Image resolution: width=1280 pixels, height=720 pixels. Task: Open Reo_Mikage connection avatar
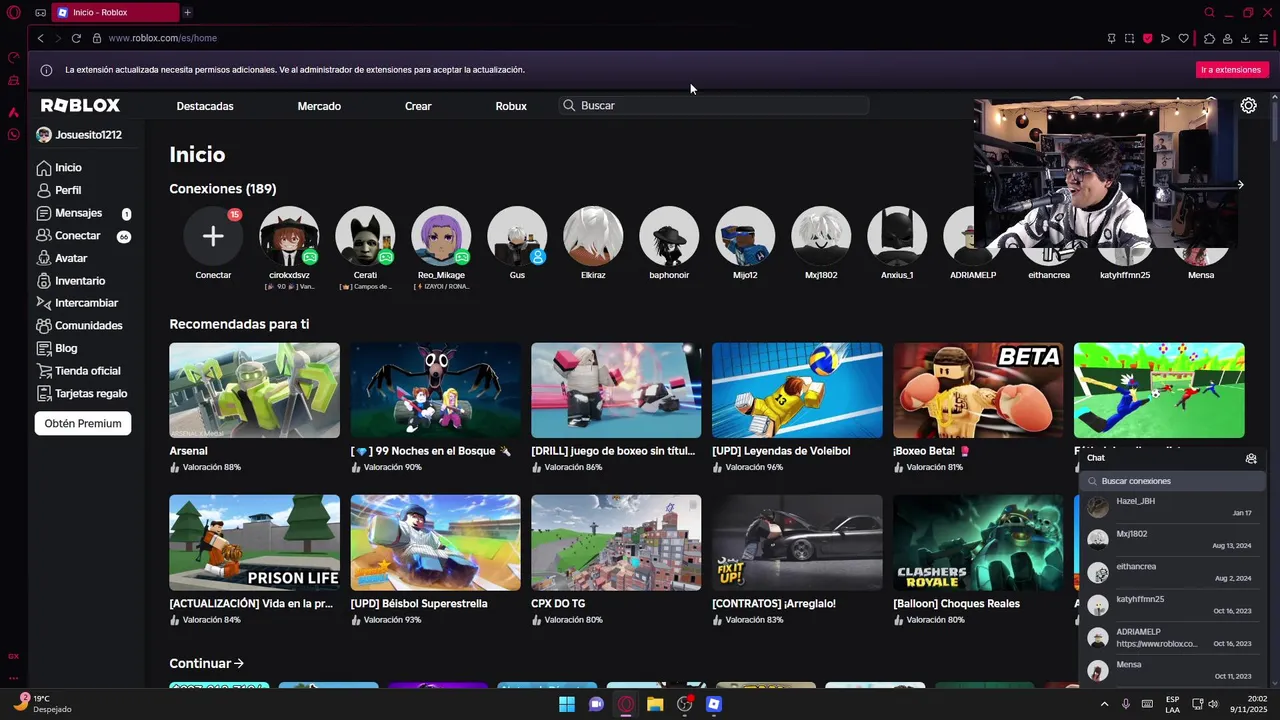441,236
